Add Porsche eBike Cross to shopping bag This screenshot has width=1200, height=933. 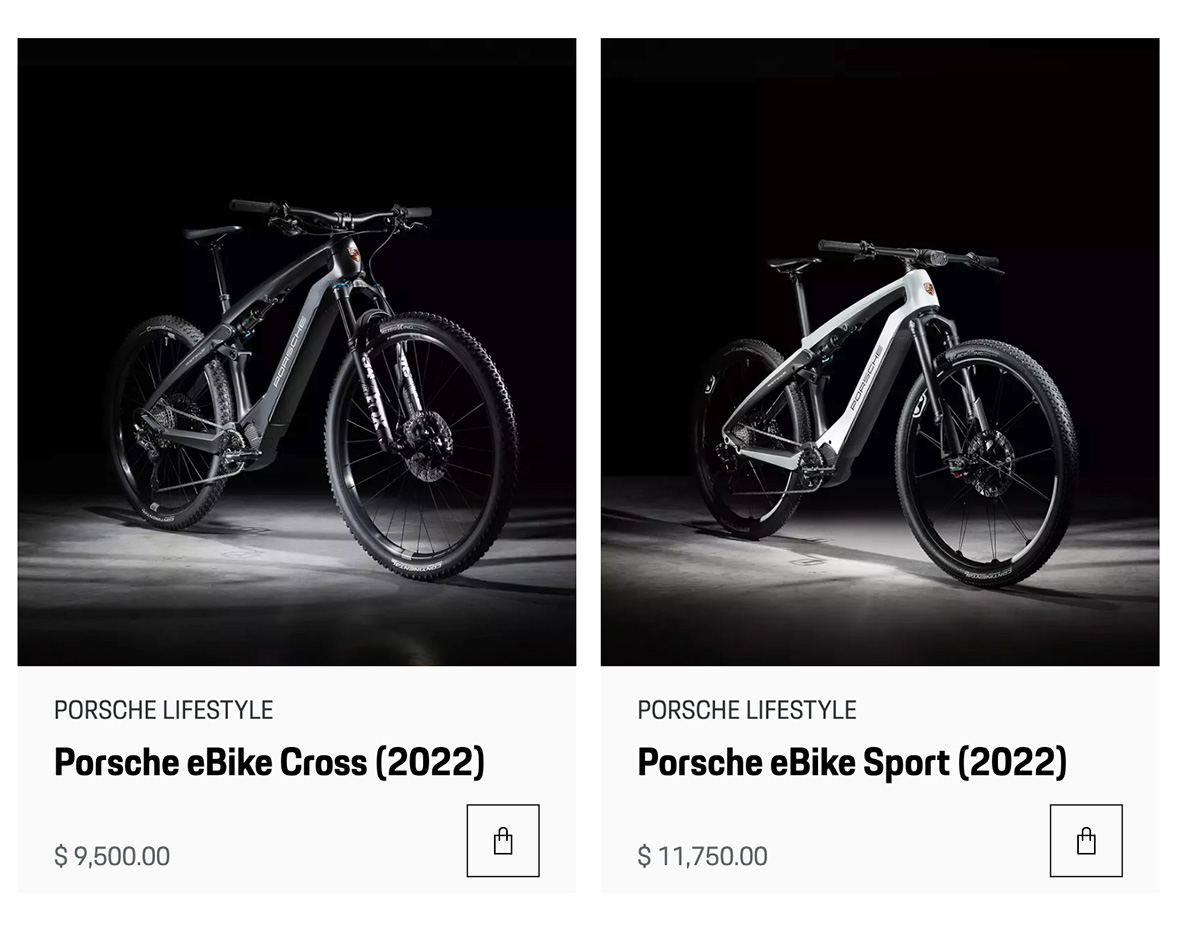tap(503, 841)
